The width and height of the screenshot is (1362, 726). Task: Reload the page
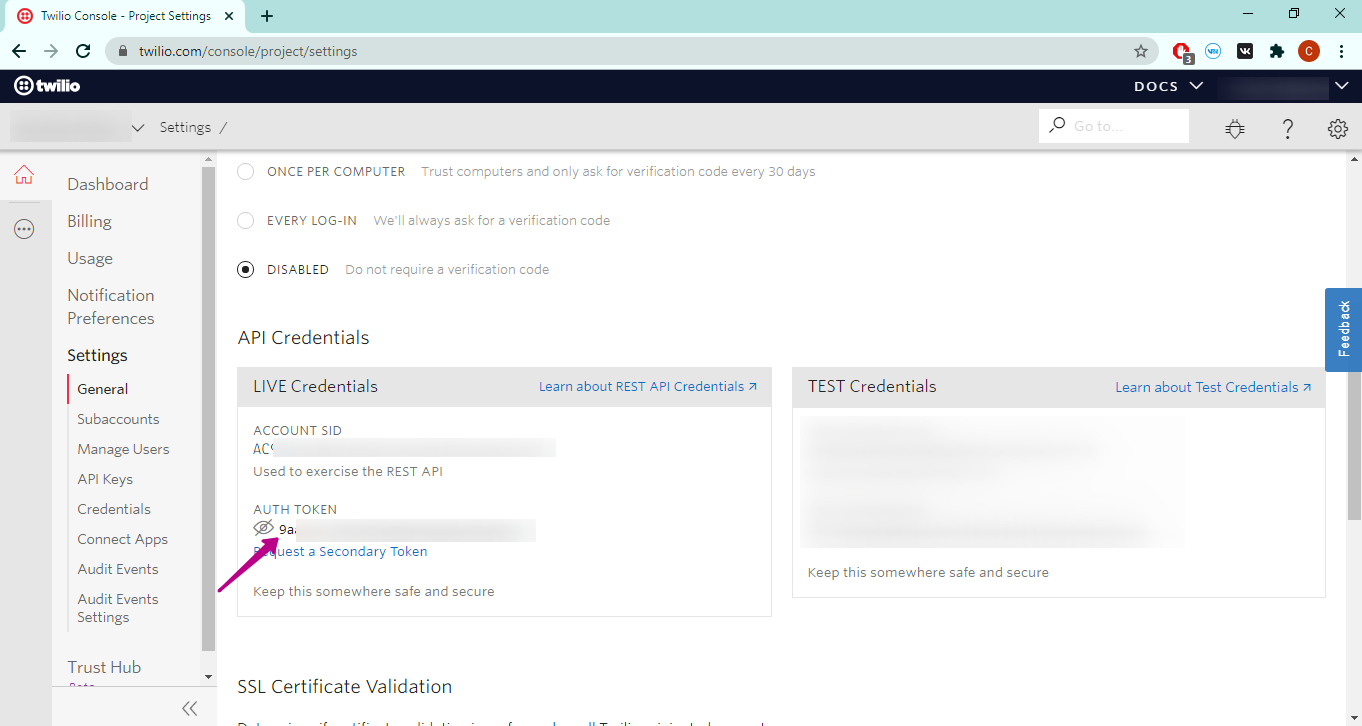tap(84, 51)
